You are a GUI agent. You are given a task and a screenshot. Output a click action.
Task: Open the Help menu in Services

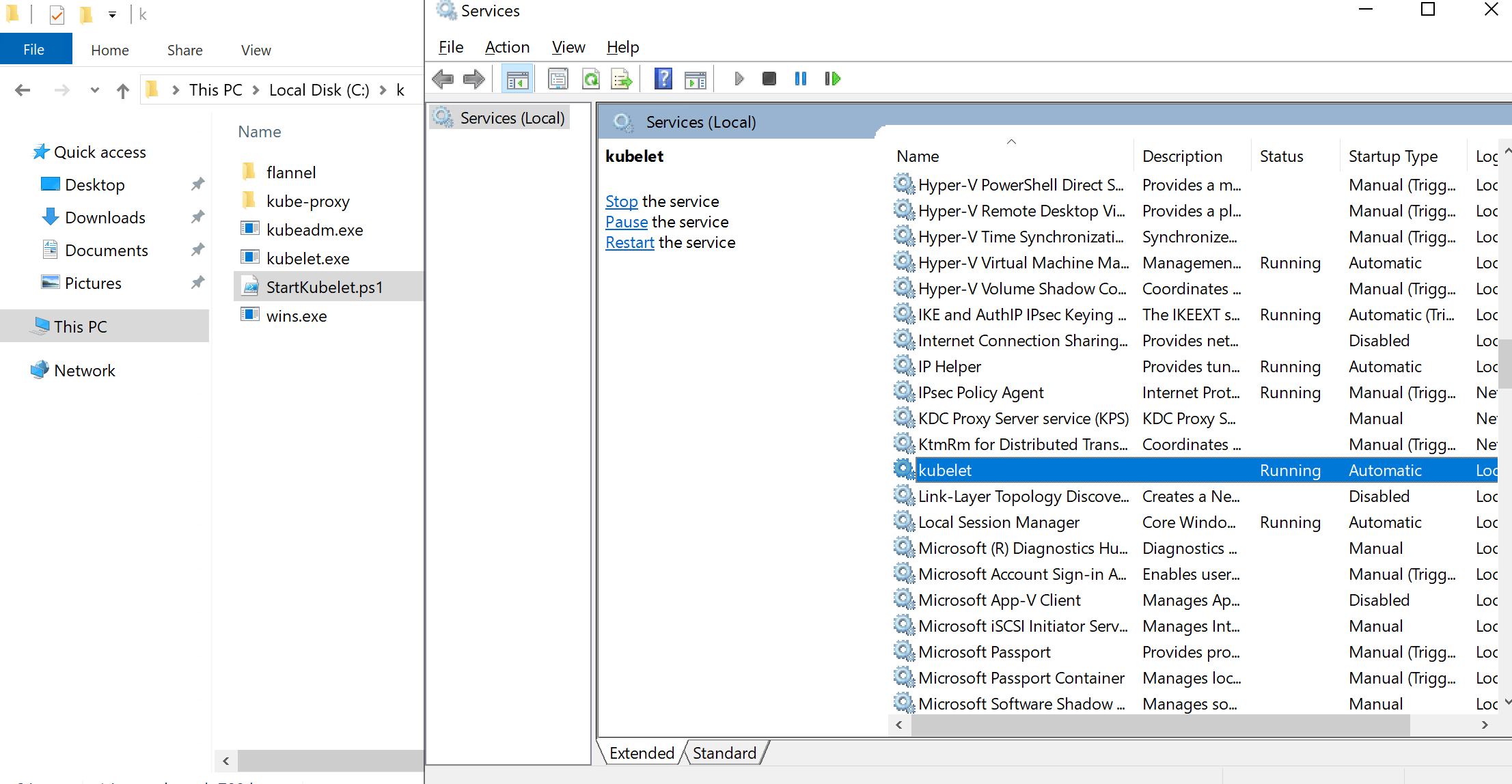coord(622,47)
